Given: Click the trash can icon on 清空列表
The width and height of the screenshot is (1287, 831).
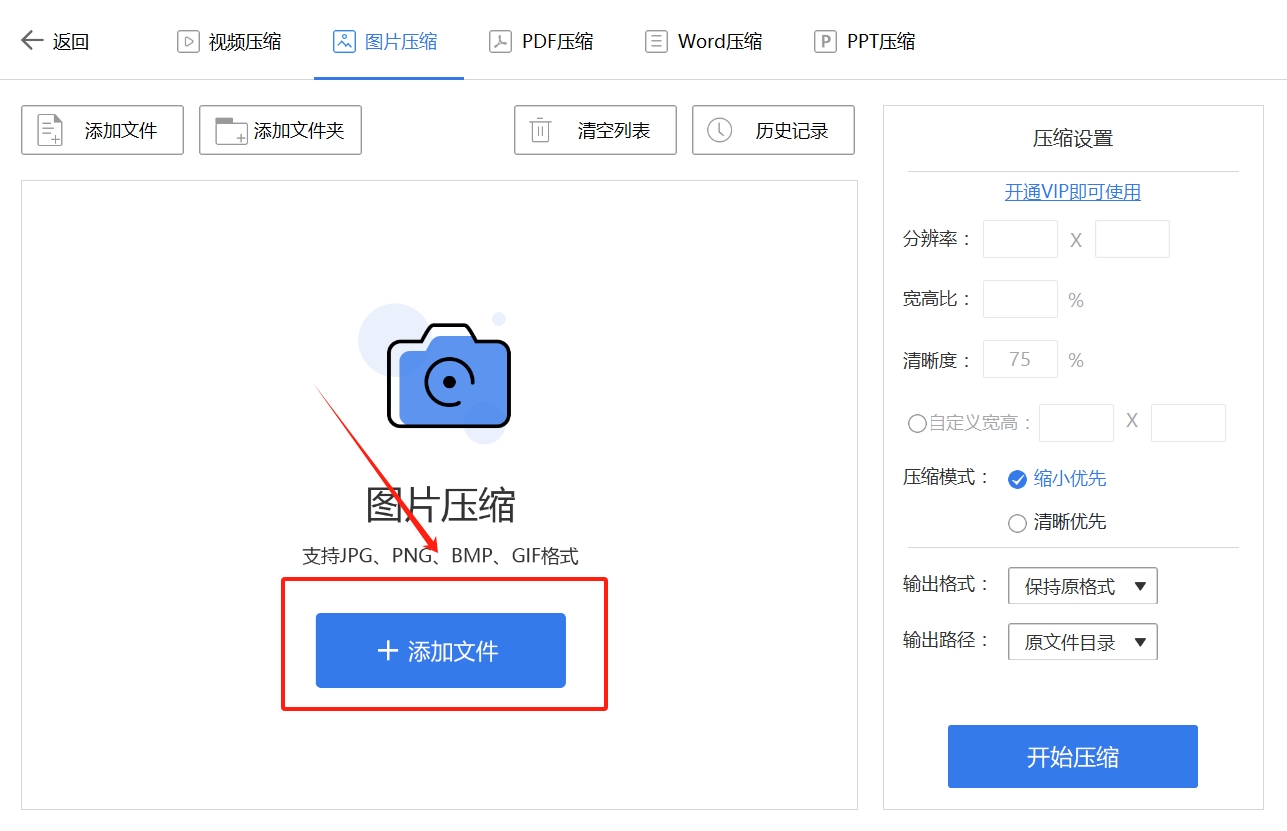Looking at the screenshot, I should pyautogui.click(x=540, y=130).
